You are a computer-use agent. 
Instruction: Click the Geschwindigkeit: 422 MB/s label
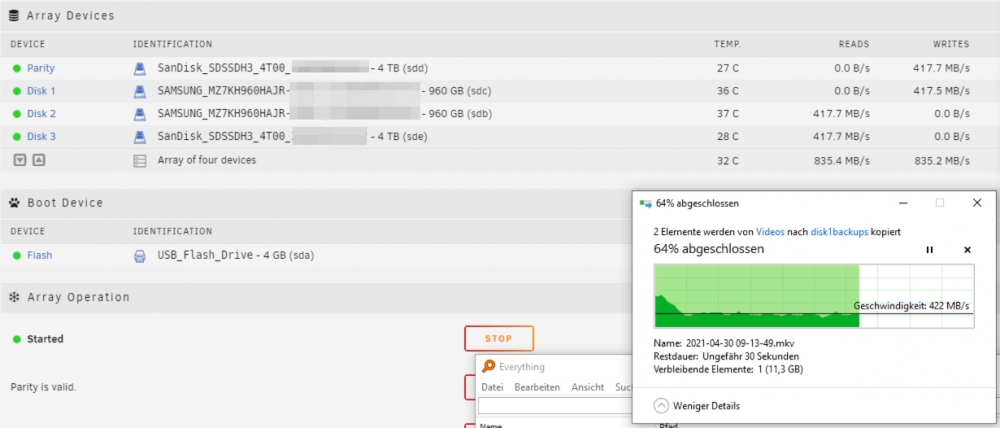911,306
